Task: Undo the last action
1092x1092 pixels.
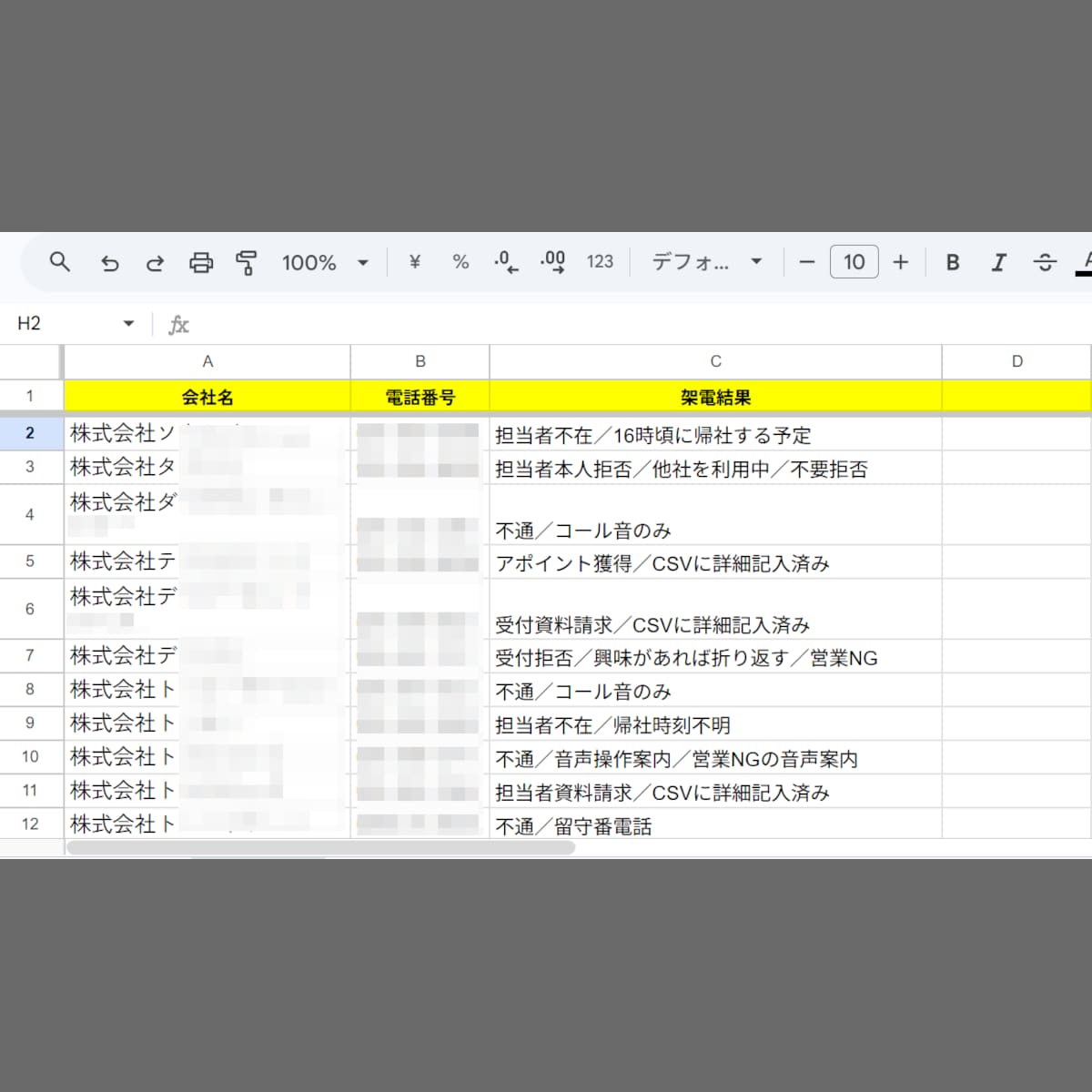Action: [109, 263]
